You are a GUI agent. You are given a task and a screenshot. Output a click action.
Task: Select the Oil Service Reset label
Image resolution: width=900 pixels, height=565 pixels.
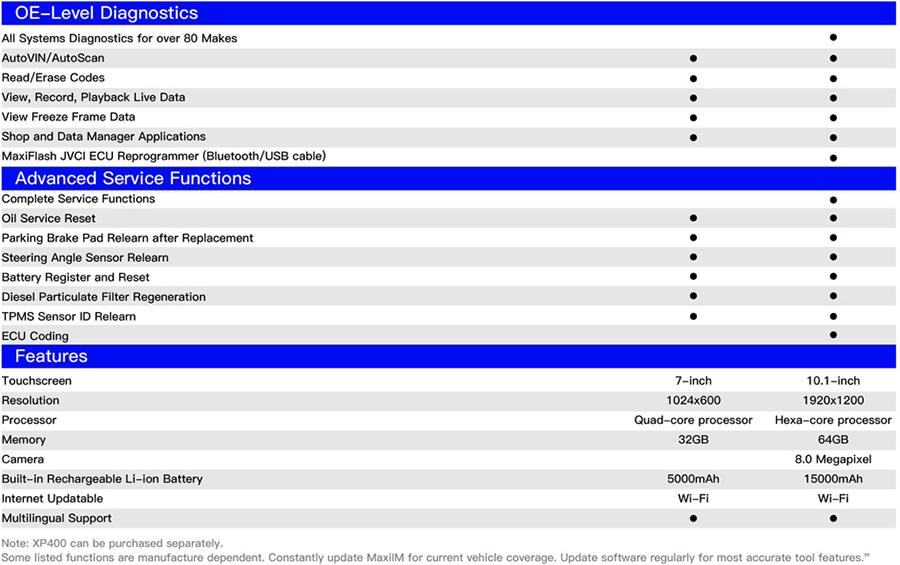[x=48, y=218]
